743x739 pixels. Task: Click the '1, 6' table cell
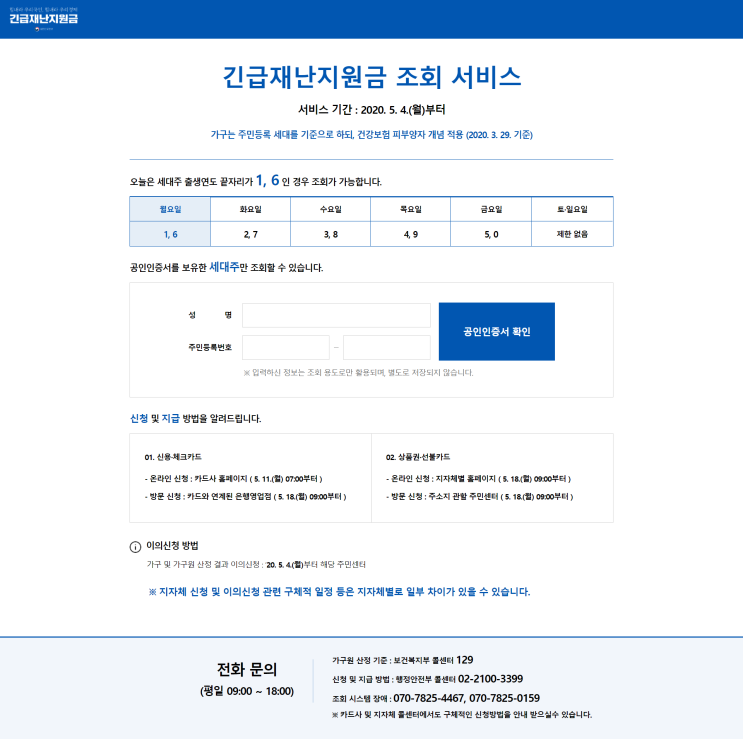tap(170, 234)
